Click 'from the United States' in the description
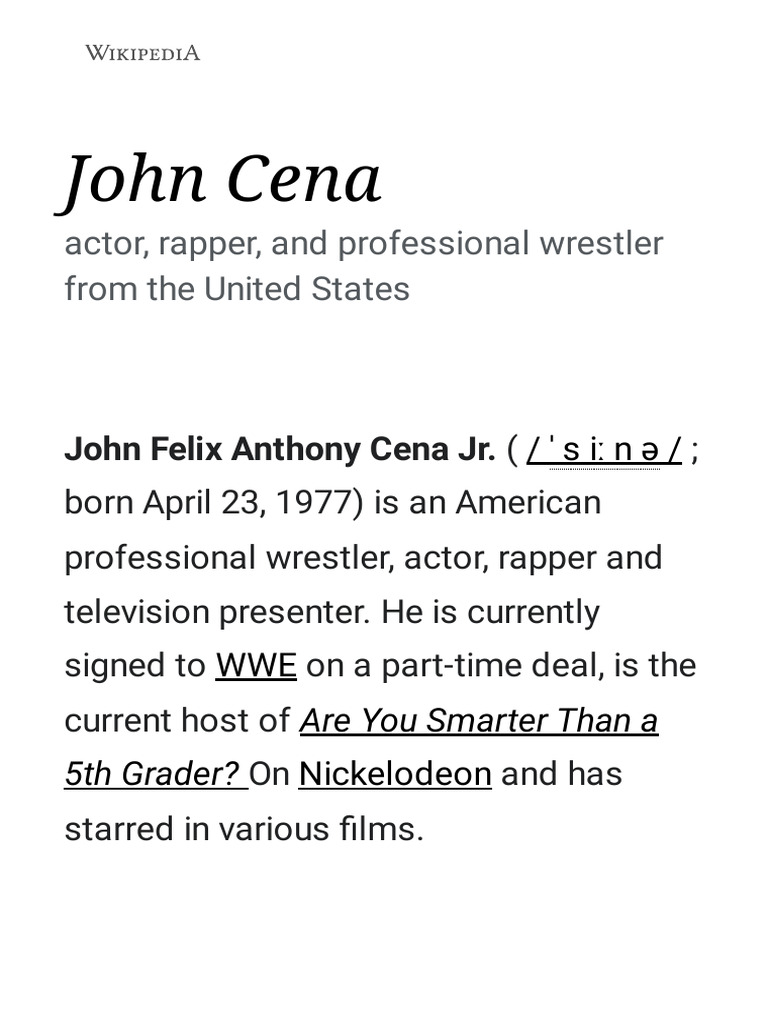The image size is (768, 1024). (237, 289)
